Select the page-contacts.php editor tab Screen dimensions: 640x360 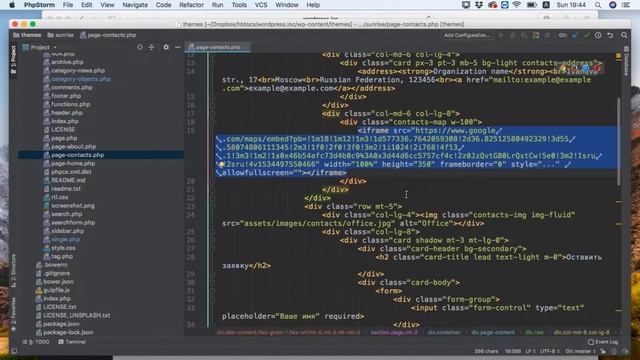pos(217,47)
